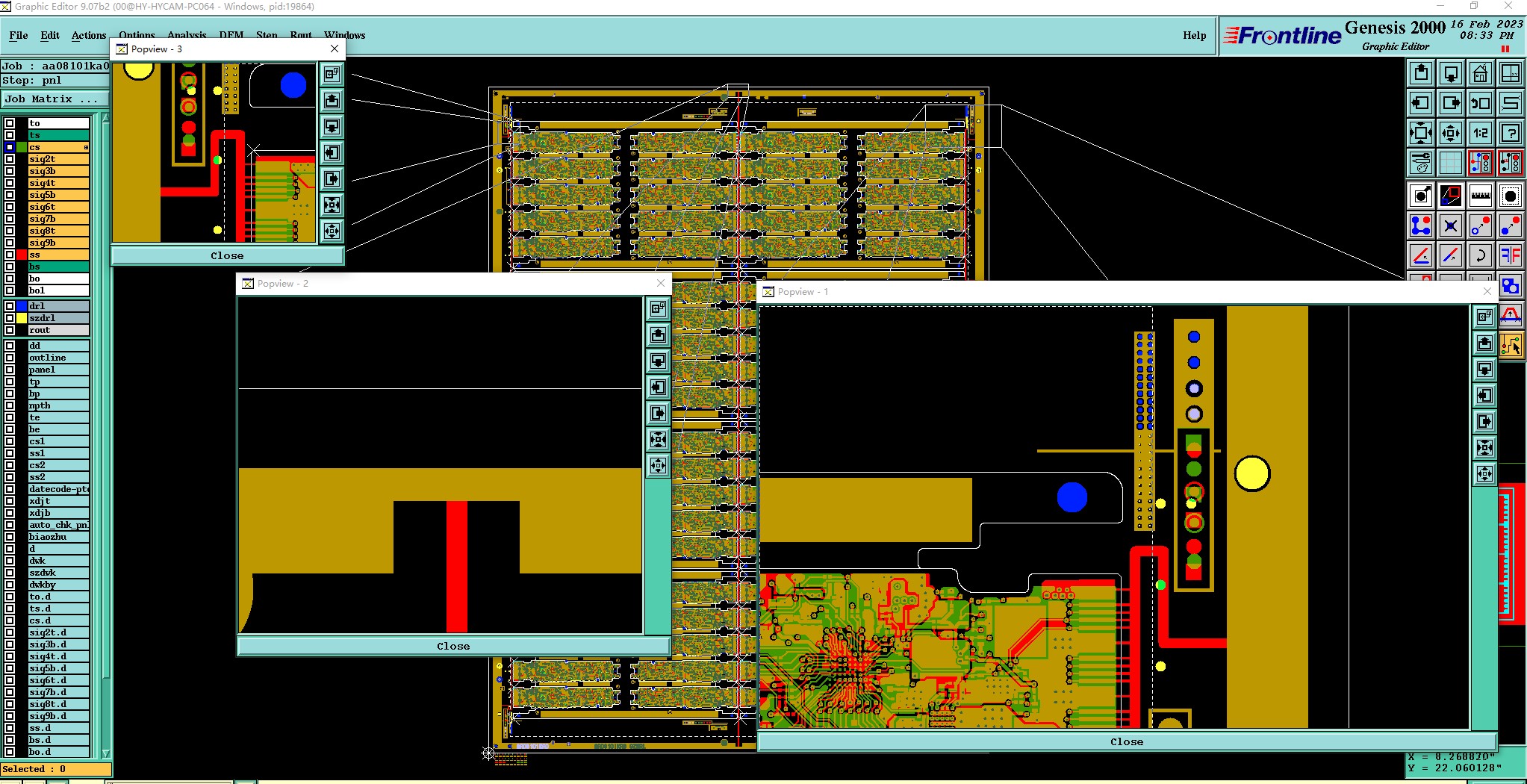Click zoom-in icon in Popview 2 toolbar
This screenshot has width=1527, height=784.
point(658,439)
